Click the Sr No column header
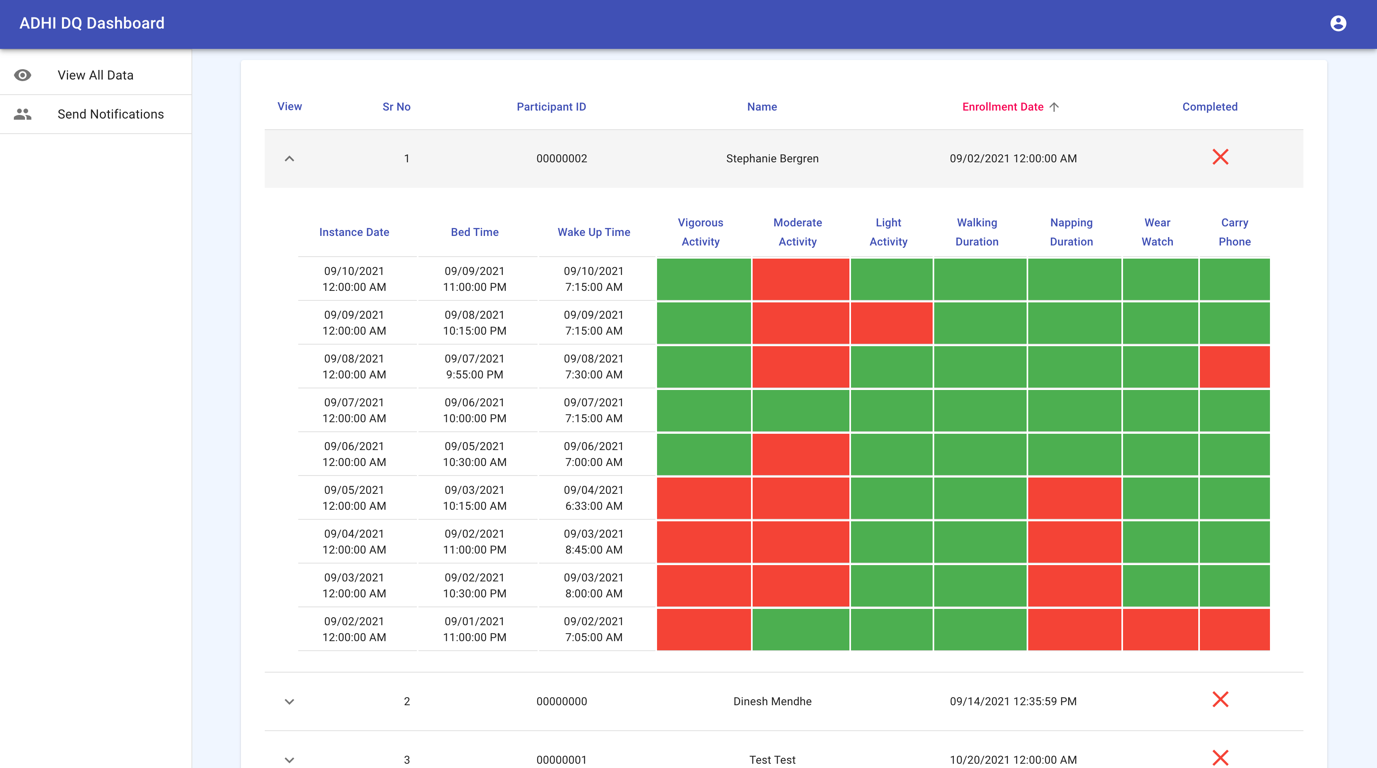The width and height of the screenshot is (1377, 768). [396, 107]
